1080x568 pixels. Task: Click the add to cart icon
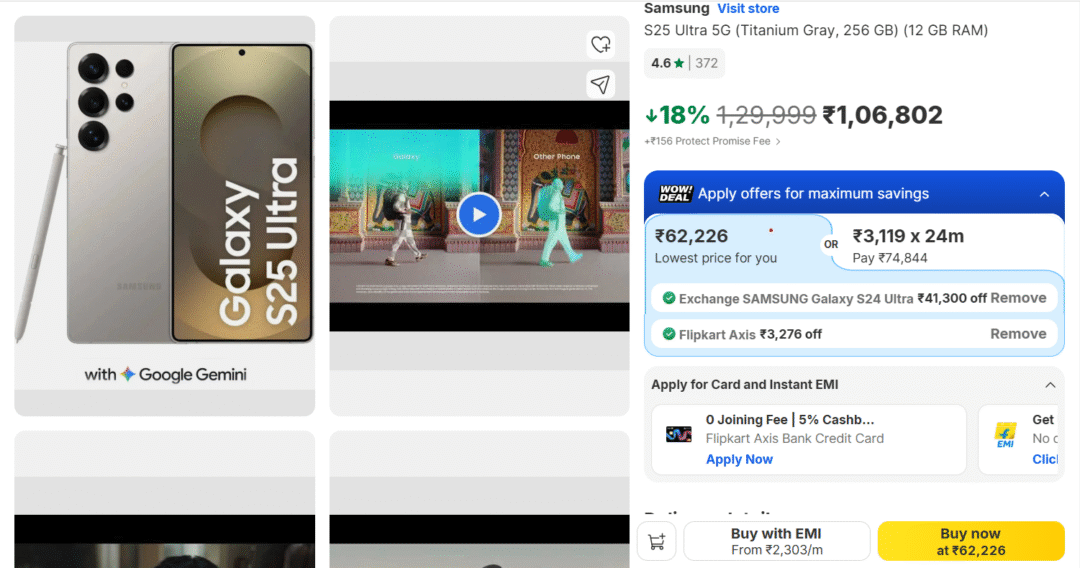[x=657, y=542]
